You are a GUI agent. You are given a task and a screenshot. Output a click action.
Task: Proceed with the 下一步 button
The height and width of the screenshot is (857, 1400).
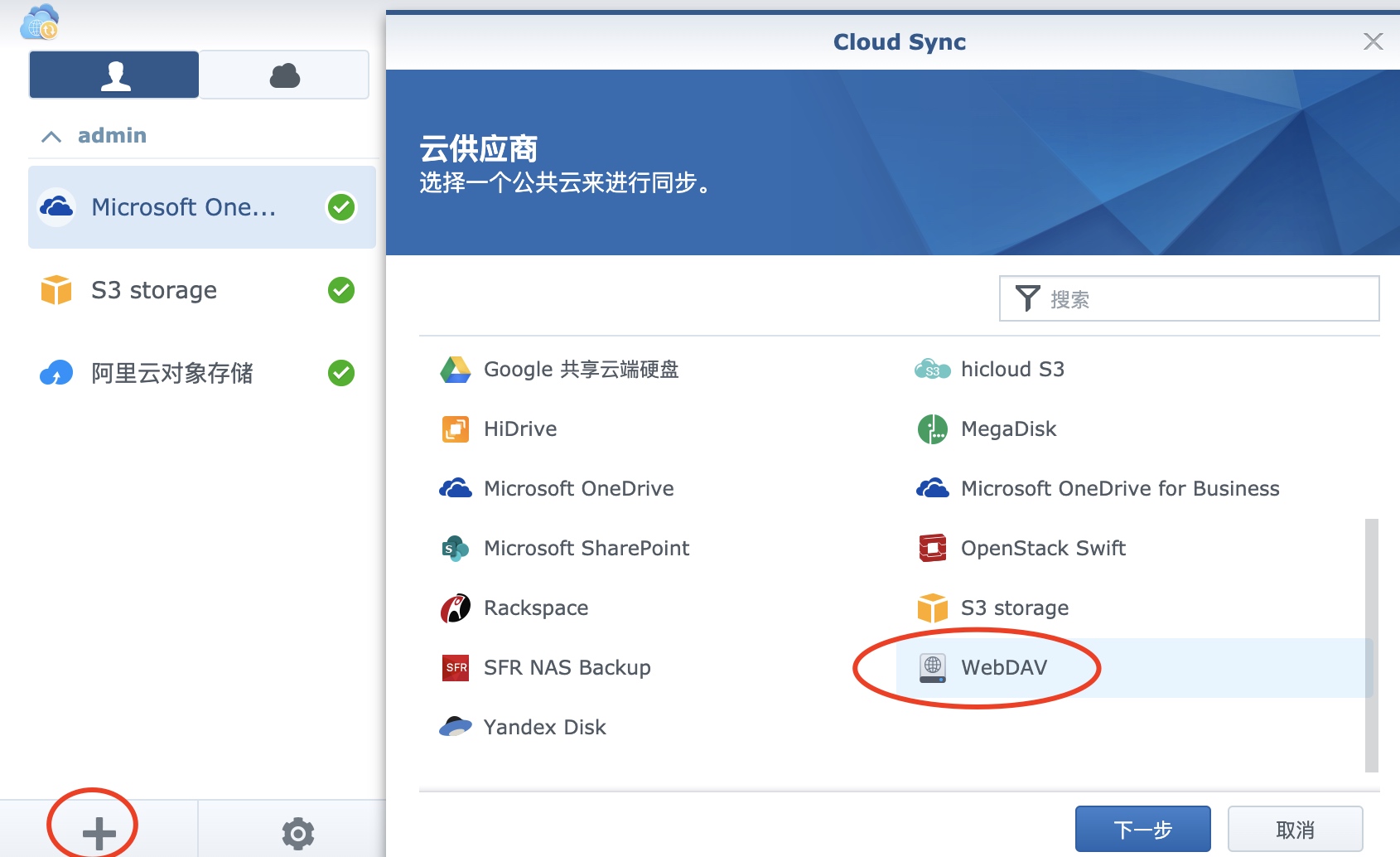point(1143,830)
